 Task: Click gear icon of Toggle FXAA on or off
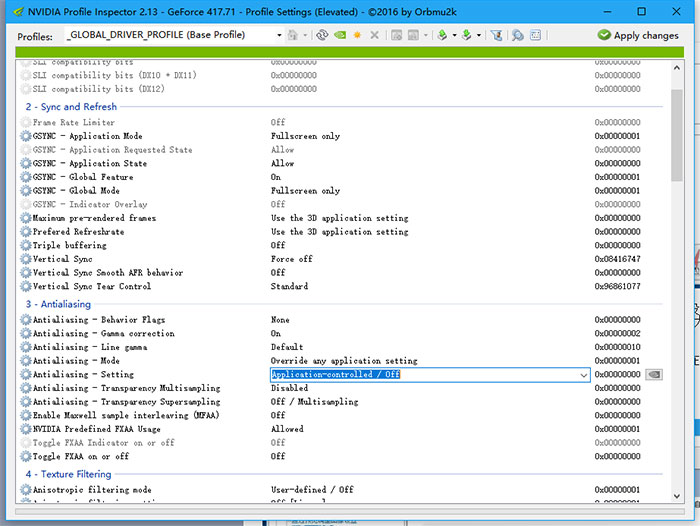click(26, 456)
